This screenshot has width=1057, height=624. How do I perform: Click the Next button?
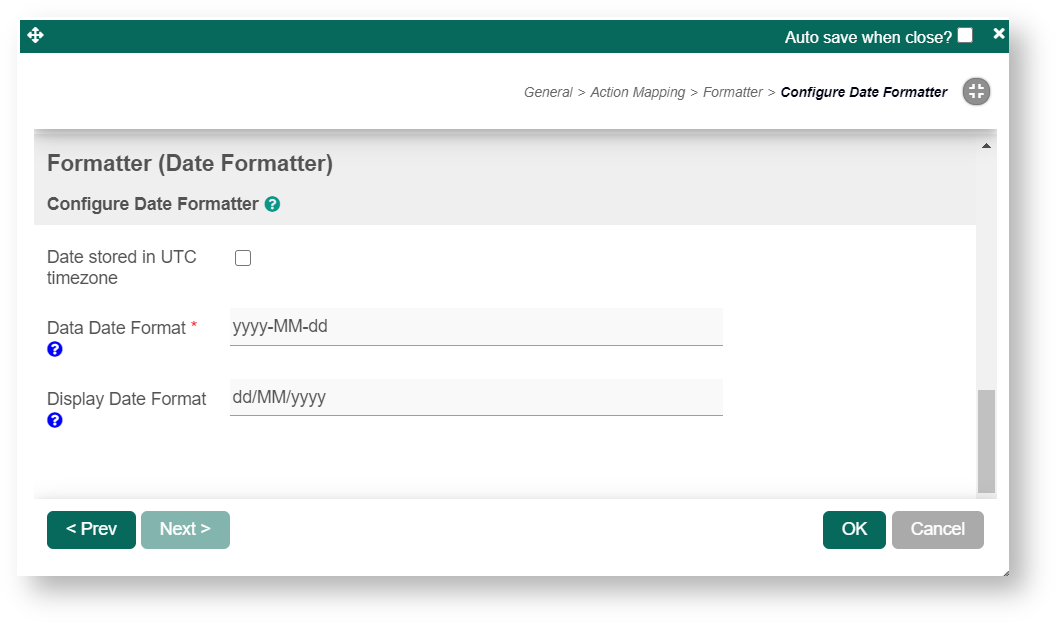[185, 529]
